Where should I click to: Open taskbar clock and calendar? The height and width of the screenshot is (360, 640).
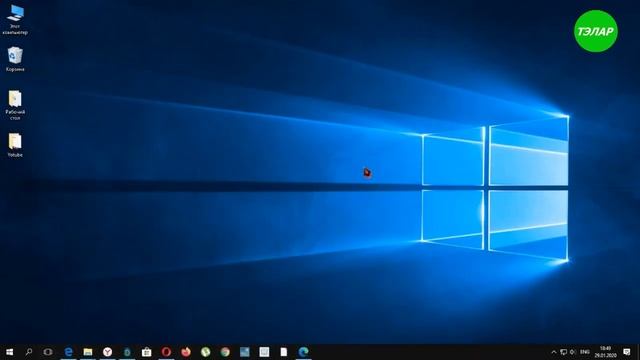pos(605,352)
